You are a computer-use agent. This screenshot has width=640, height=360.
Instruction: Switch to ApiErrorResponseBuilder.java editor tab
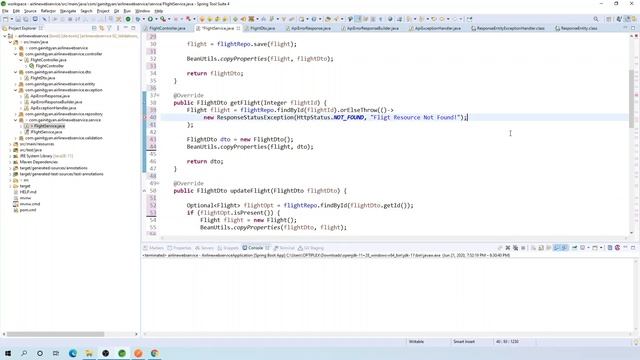click(x=372, y=28)
